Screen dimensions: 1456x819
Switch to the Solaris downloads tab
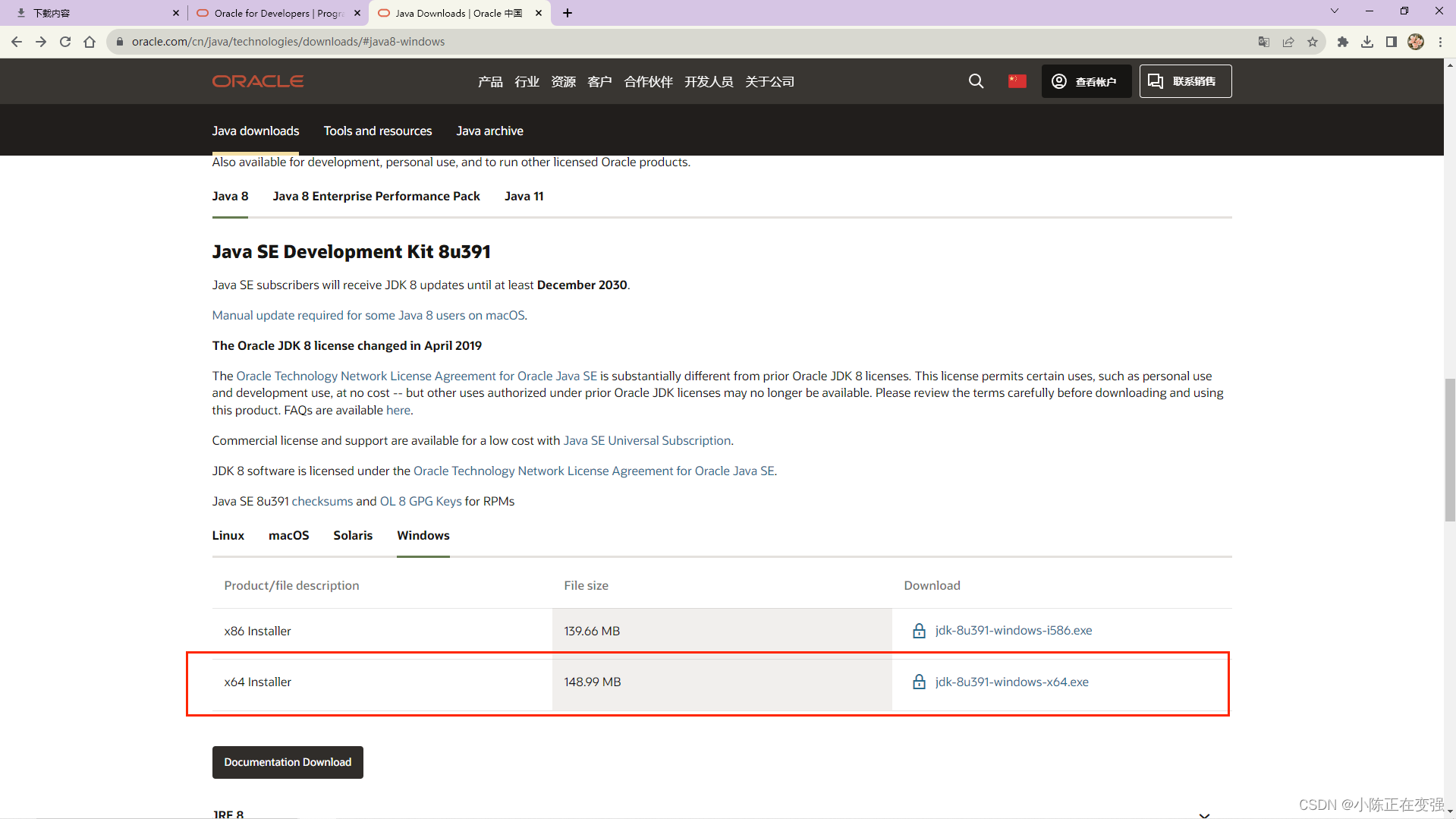tap(353, 536)
